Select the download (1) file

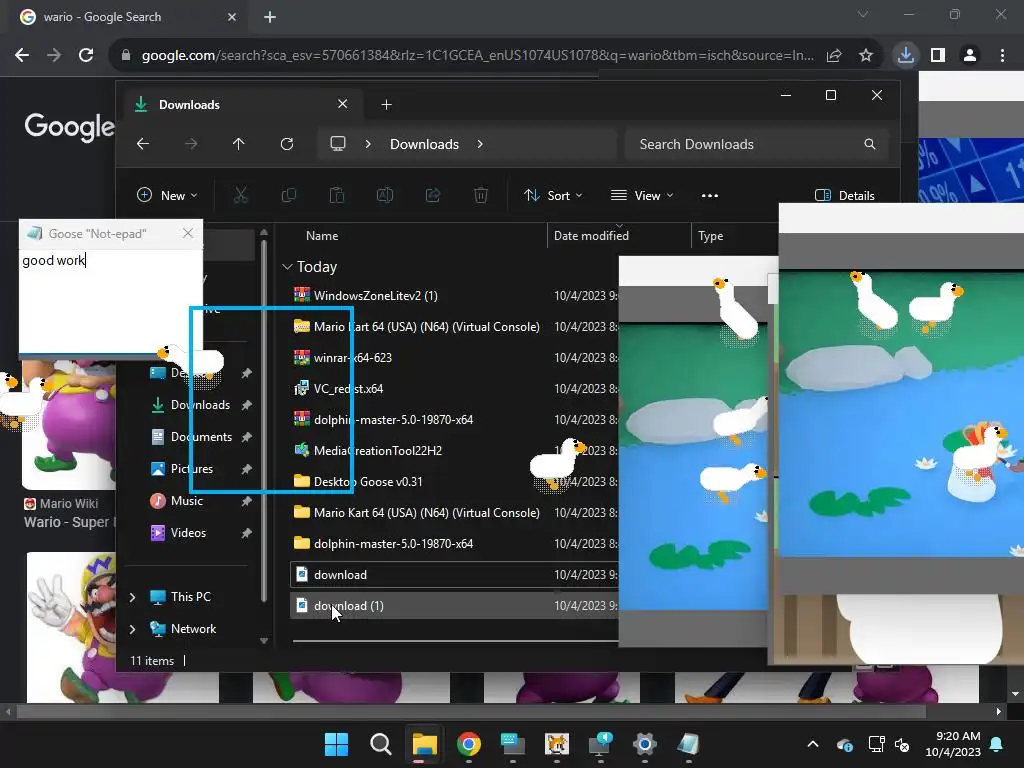pyautogui.click(x=454, y=605)
